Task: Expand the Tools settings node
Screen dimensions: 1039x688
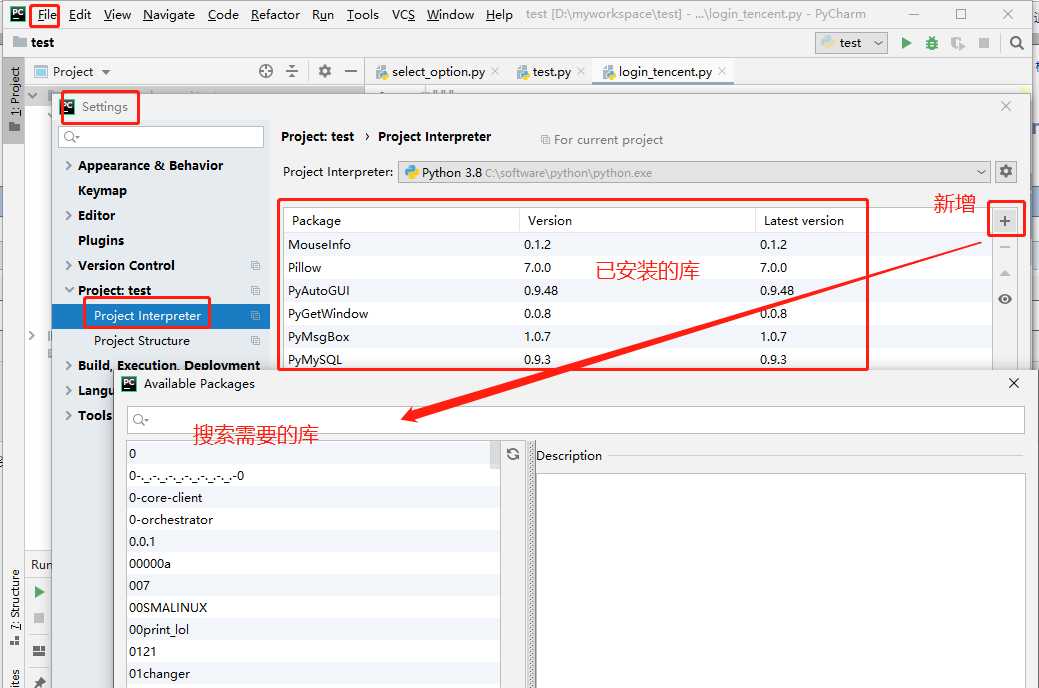Action: click(68, 415)
